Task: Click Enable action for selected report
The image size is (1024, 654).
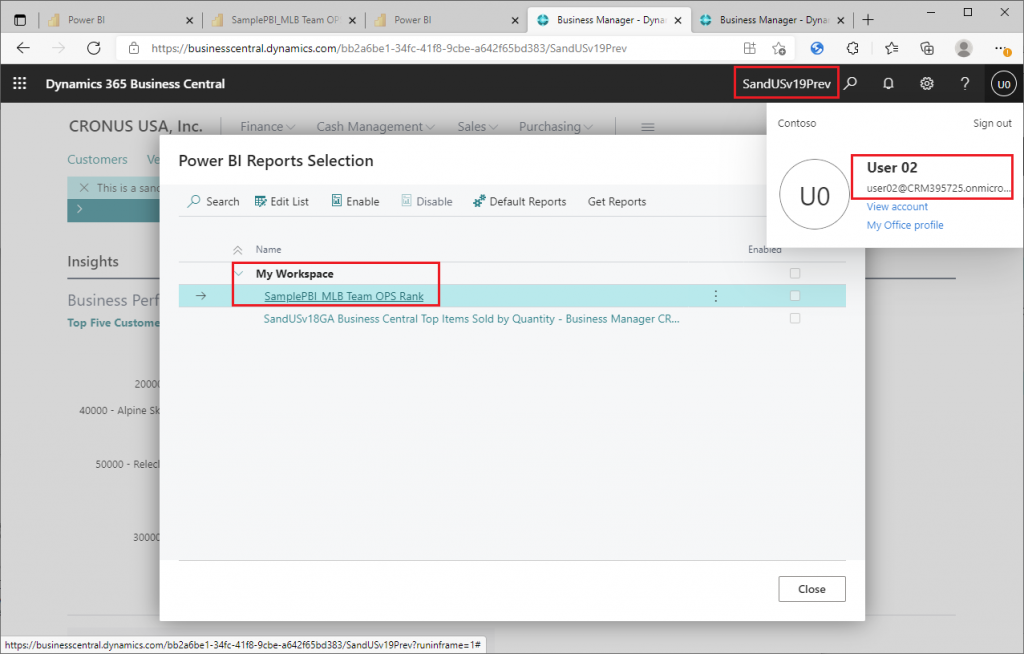Action: 355,201
